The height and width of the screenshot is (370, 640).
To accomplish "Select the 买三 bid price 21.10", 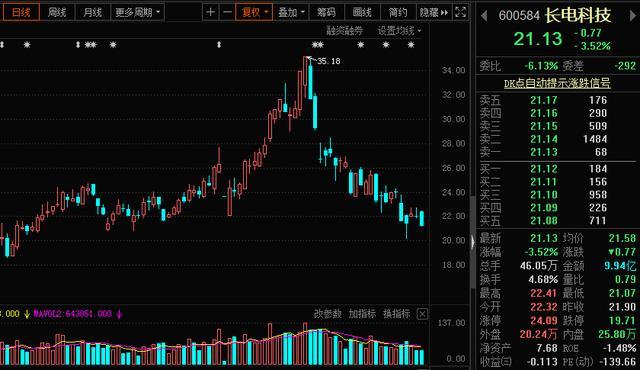I will 544,195.
